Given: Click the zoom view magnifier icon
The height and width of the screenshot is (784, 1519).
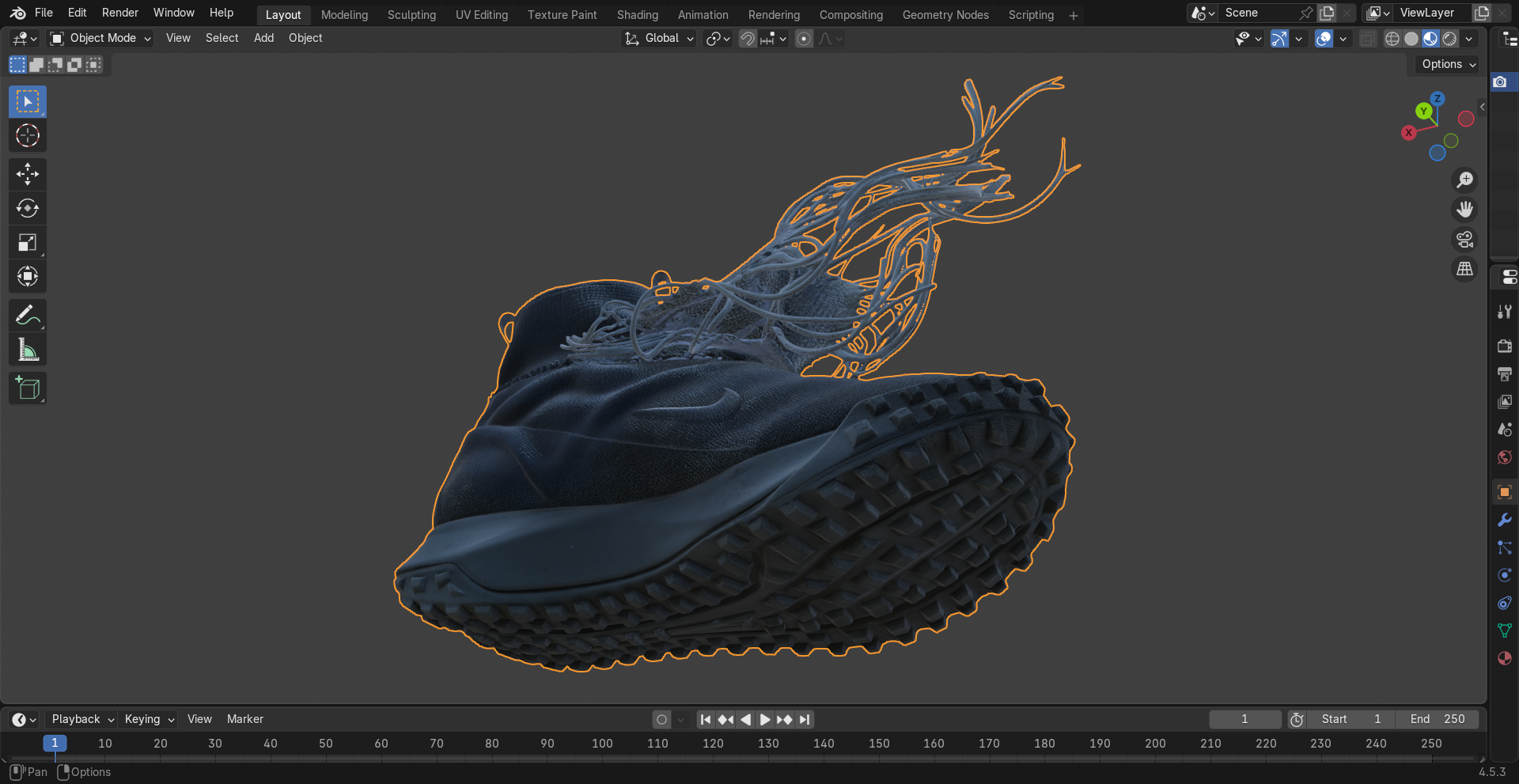Looking at the screenshot, I should tap(1465, 180).
